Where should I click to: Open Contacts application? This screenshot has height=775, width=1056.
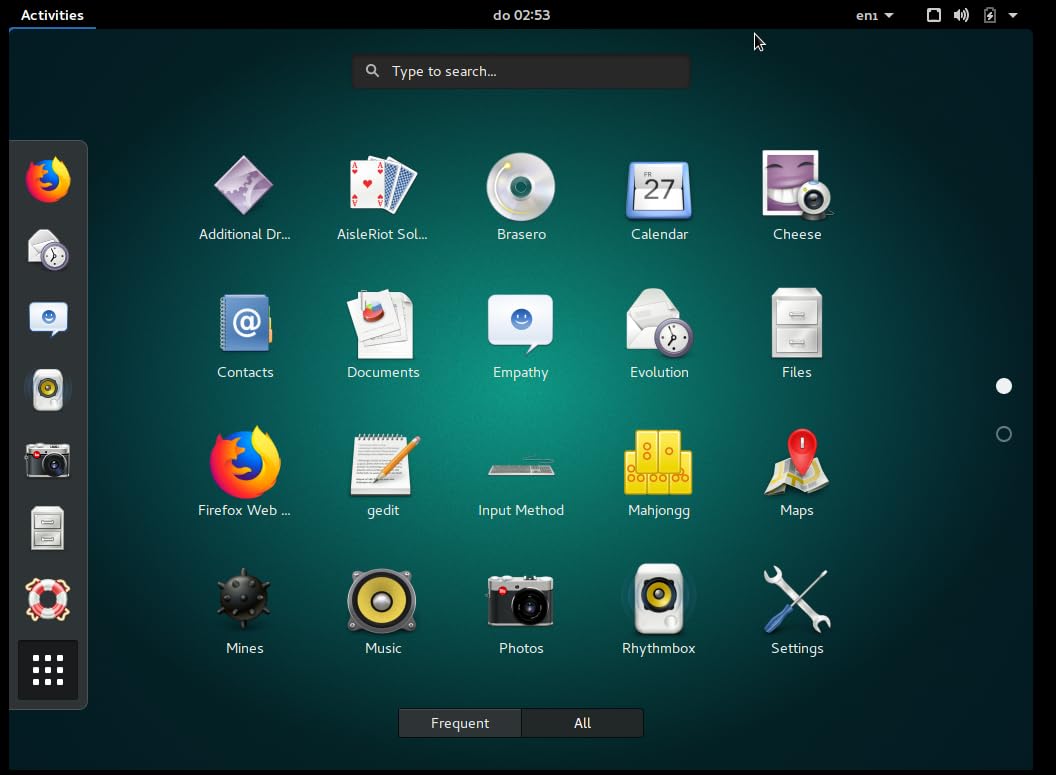pos(244,336)
